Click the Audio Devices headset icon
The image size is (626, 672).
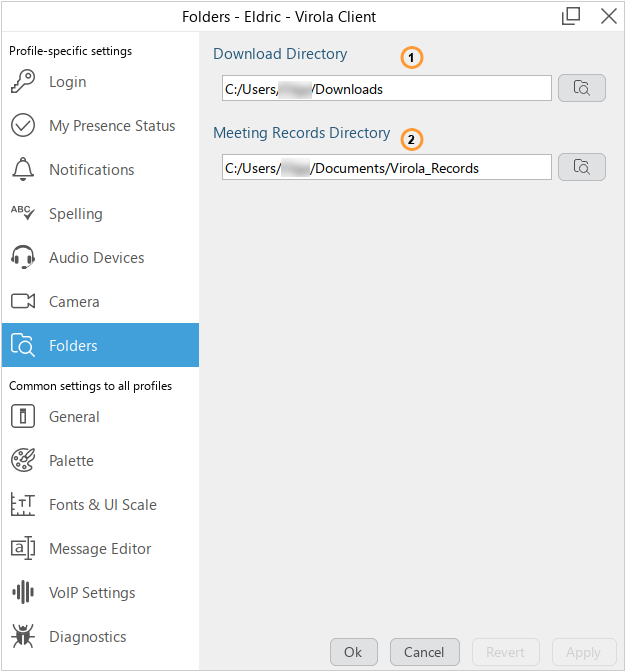[23, 258]
